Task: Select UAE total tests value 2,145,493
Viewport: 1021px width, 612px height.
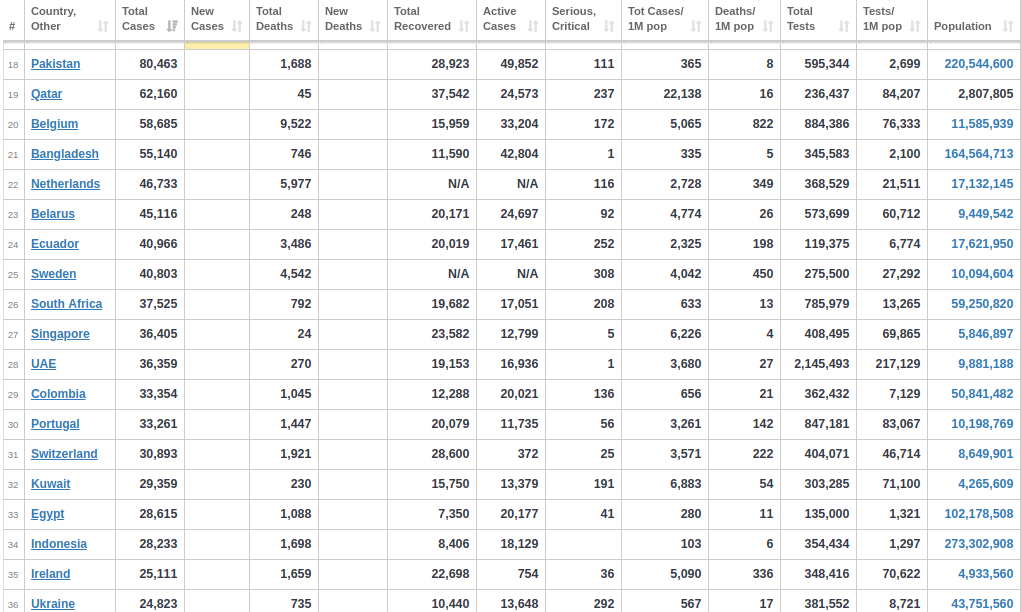Action: coord(821,363)
